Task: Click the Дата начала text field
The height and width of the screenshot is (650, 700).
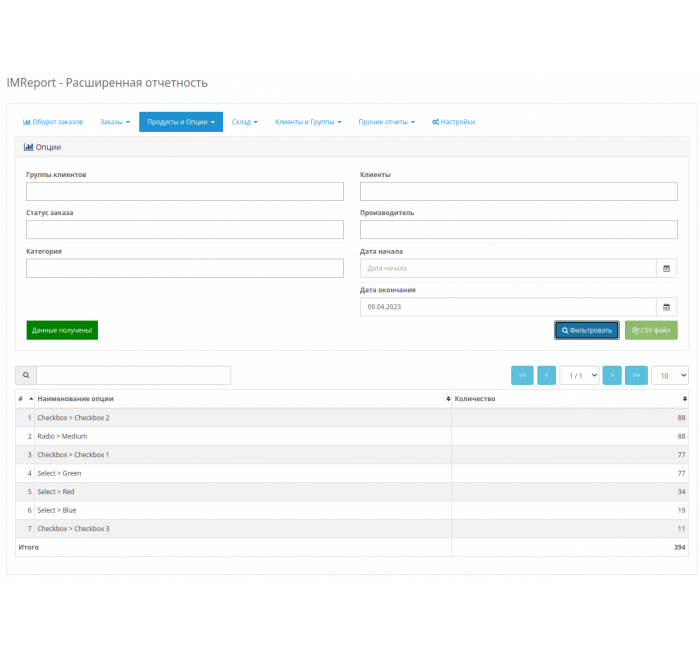Action: coord(508,268)
